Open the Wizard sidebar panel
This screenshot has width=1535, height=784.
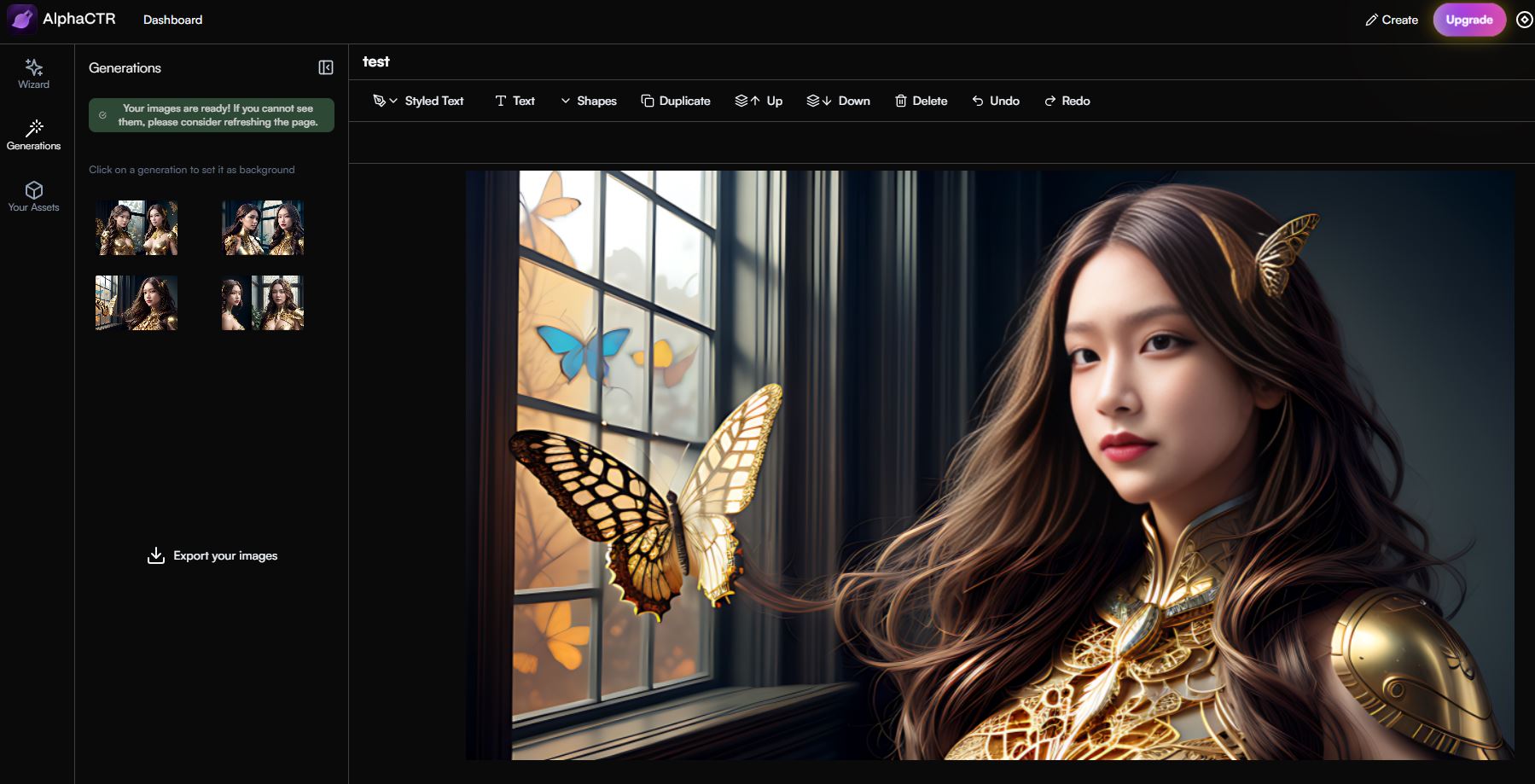pos(34,73)
